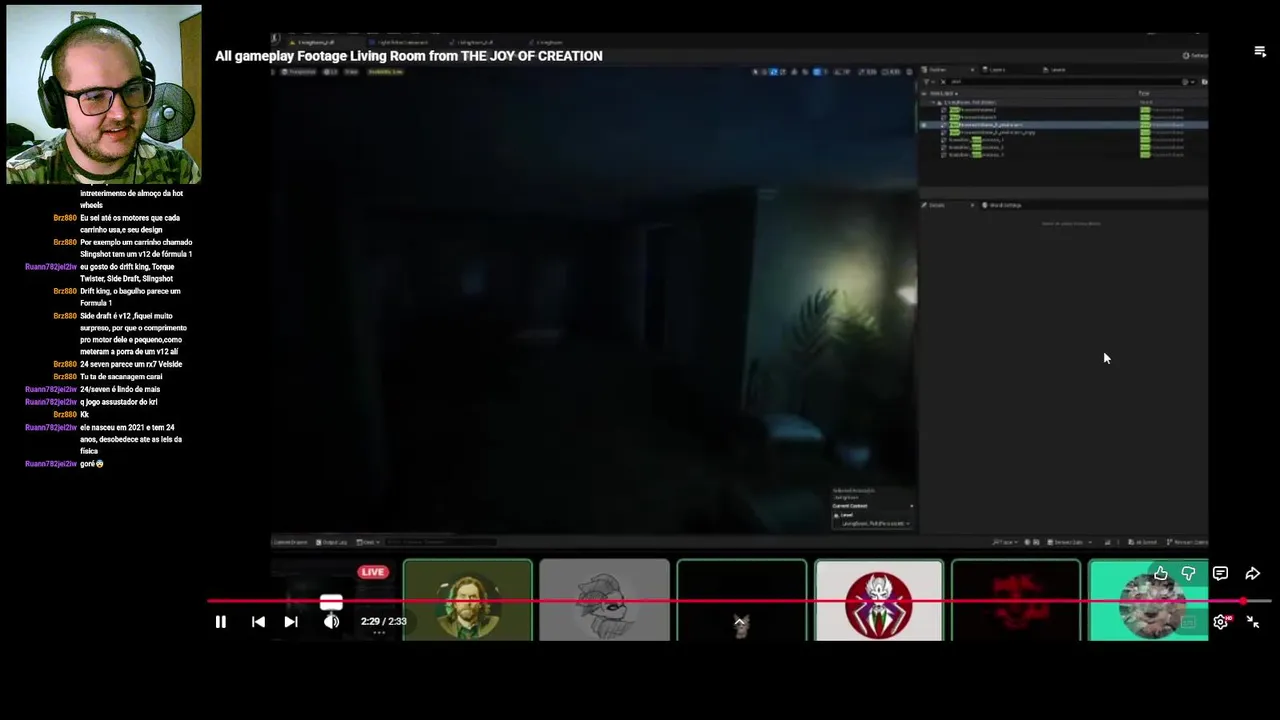Open the Output Log

(332, 542)
